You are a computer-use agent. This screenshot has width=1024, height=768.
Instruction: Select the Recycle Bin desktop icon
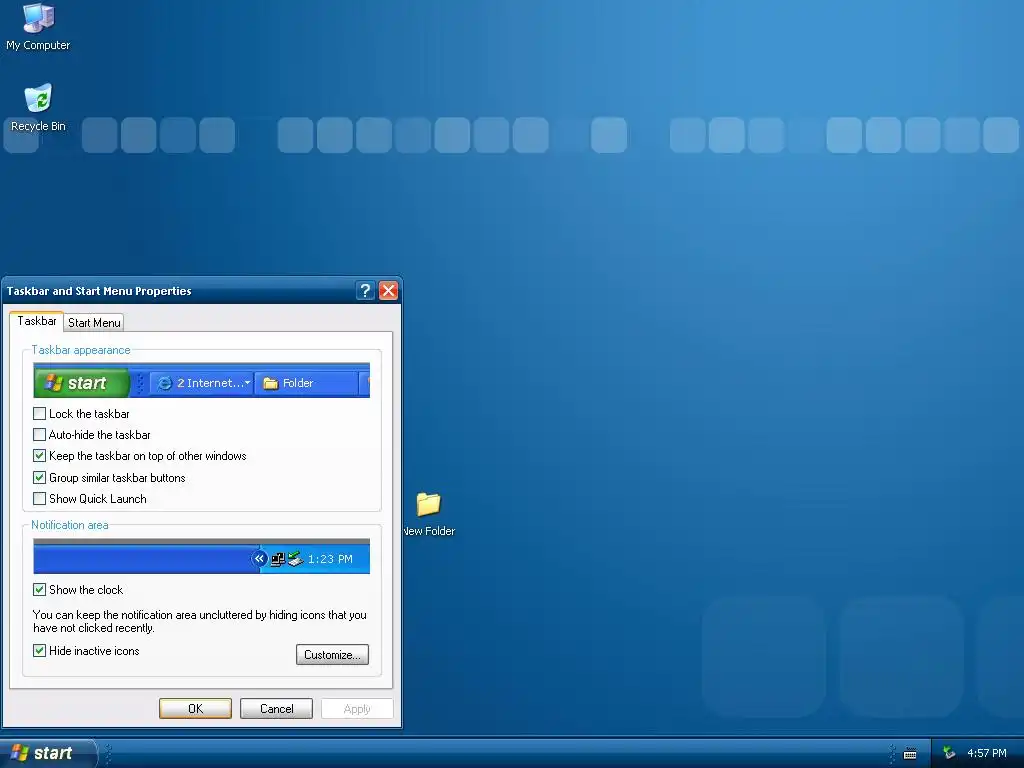click(x=38, y=108)
